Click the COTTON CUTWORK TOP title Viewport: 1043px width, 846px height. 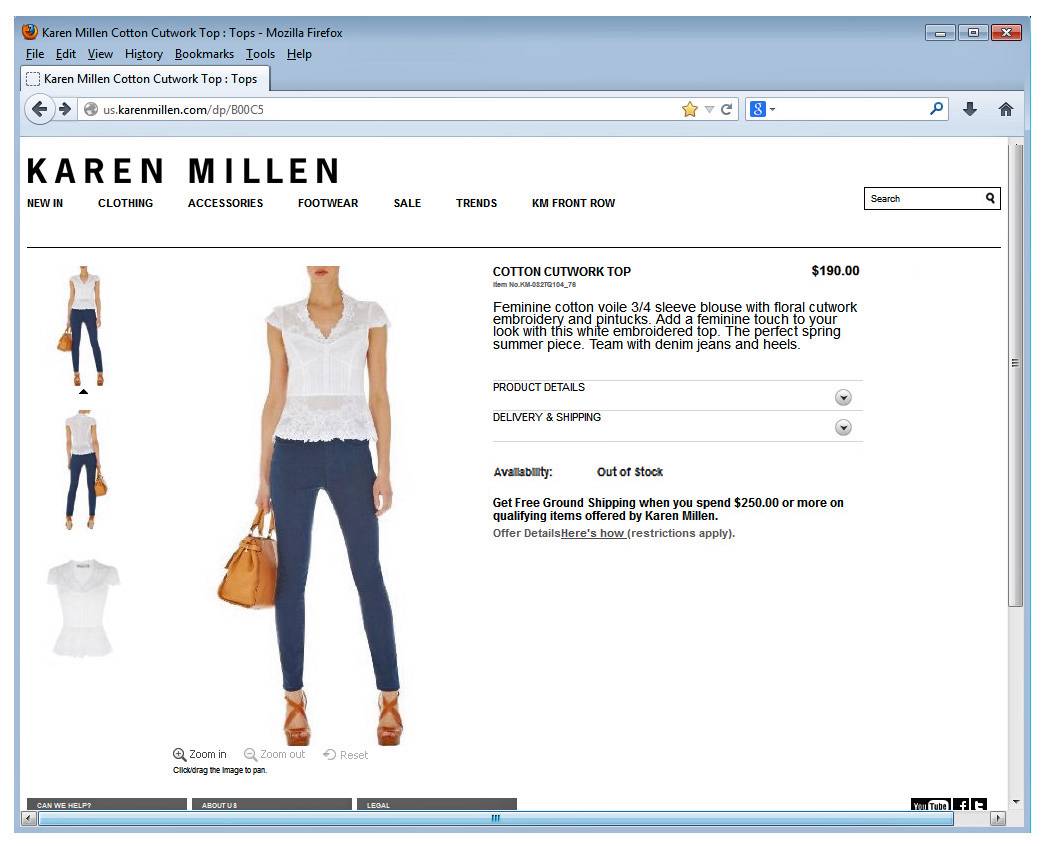[561, 271]
